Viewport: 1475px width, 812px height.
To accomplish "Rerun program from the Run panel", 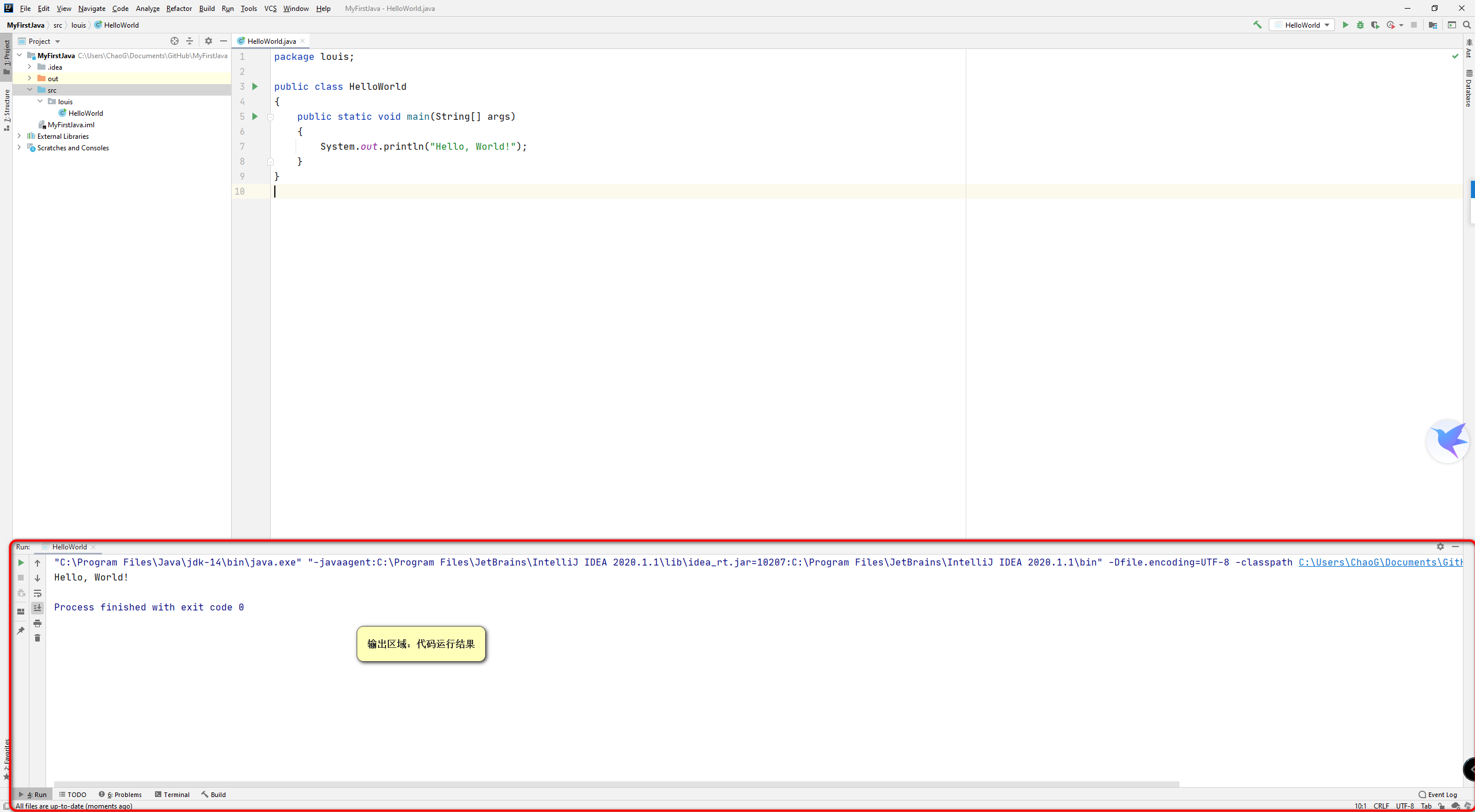I will coord(21,563).
